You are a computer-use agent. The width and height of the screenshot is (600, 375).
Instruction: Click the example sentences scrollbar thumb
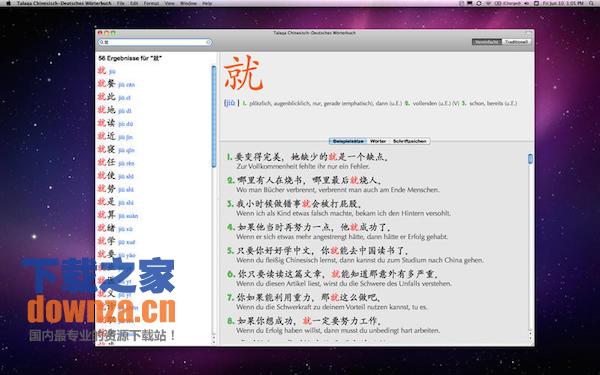[530, 158]
